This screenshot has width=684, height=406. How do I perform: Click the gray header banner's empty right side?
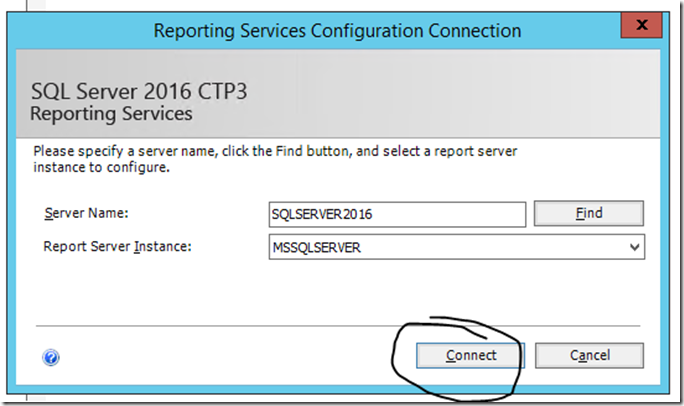point(500,100)
